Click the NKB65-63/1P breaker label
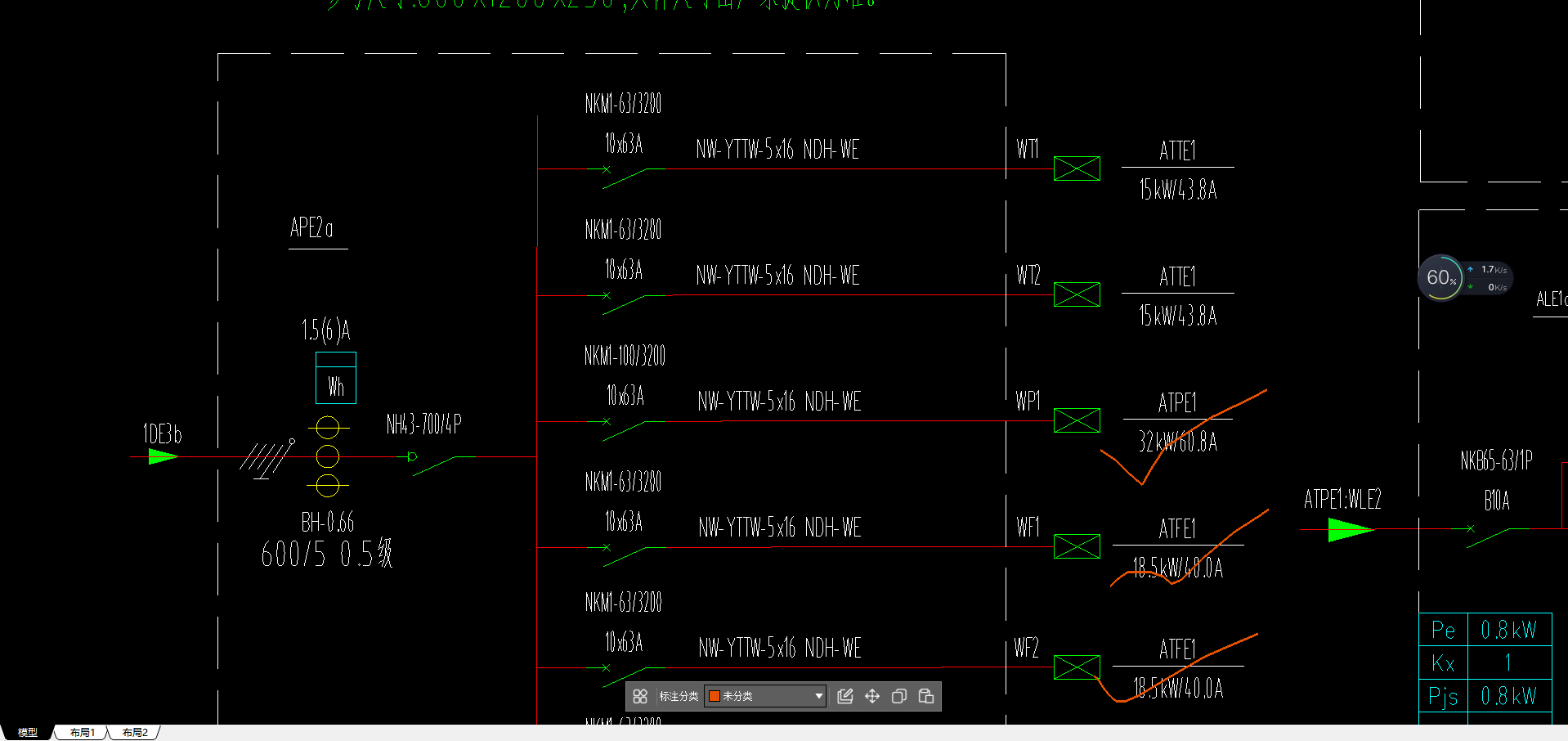Image resolution: width=1568 pixels, height=741 pixels. 1496,460
